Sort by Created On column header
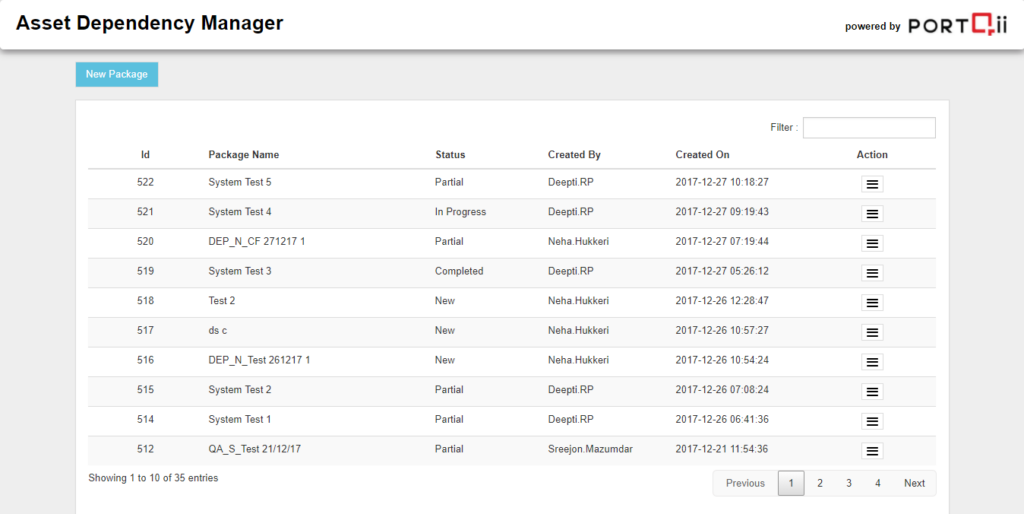1024x514 pixels. 702,155
